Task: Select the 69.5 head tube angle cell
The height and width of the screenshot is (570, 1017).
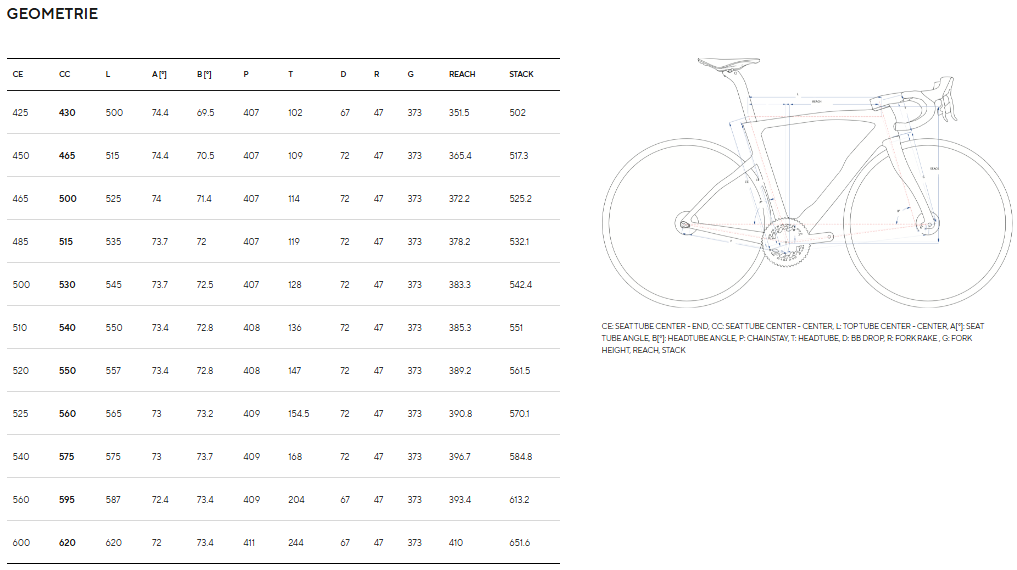Action: (x=205, y=113)
